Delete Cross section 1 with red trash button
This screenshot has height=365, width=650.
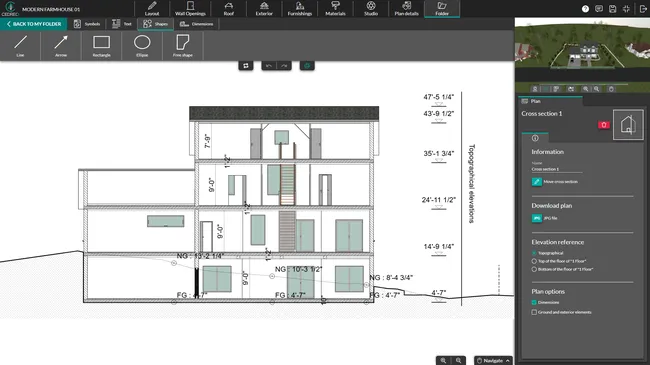[604, 125]
